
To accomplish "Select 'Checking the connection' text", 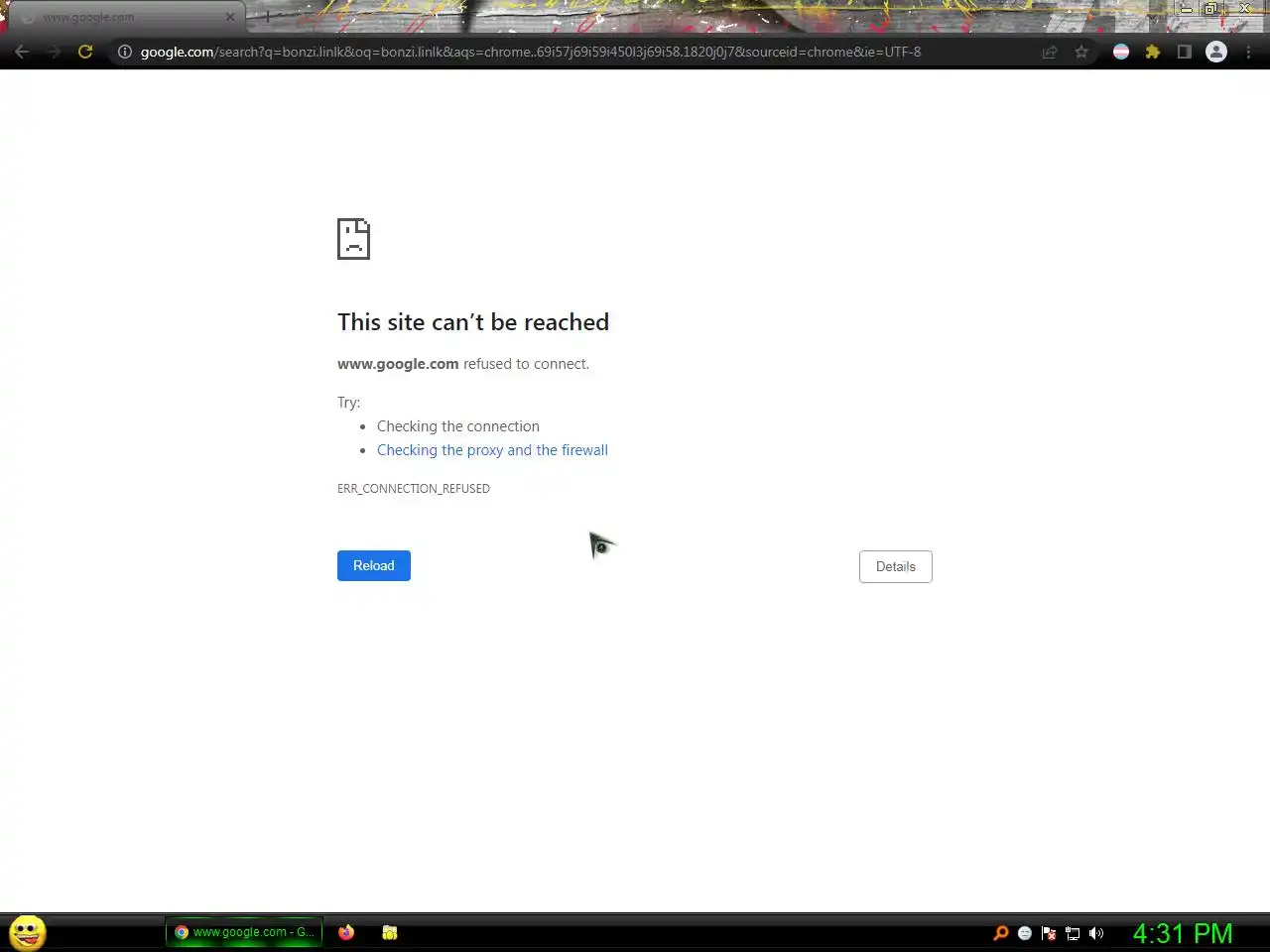I will (458, 426).
